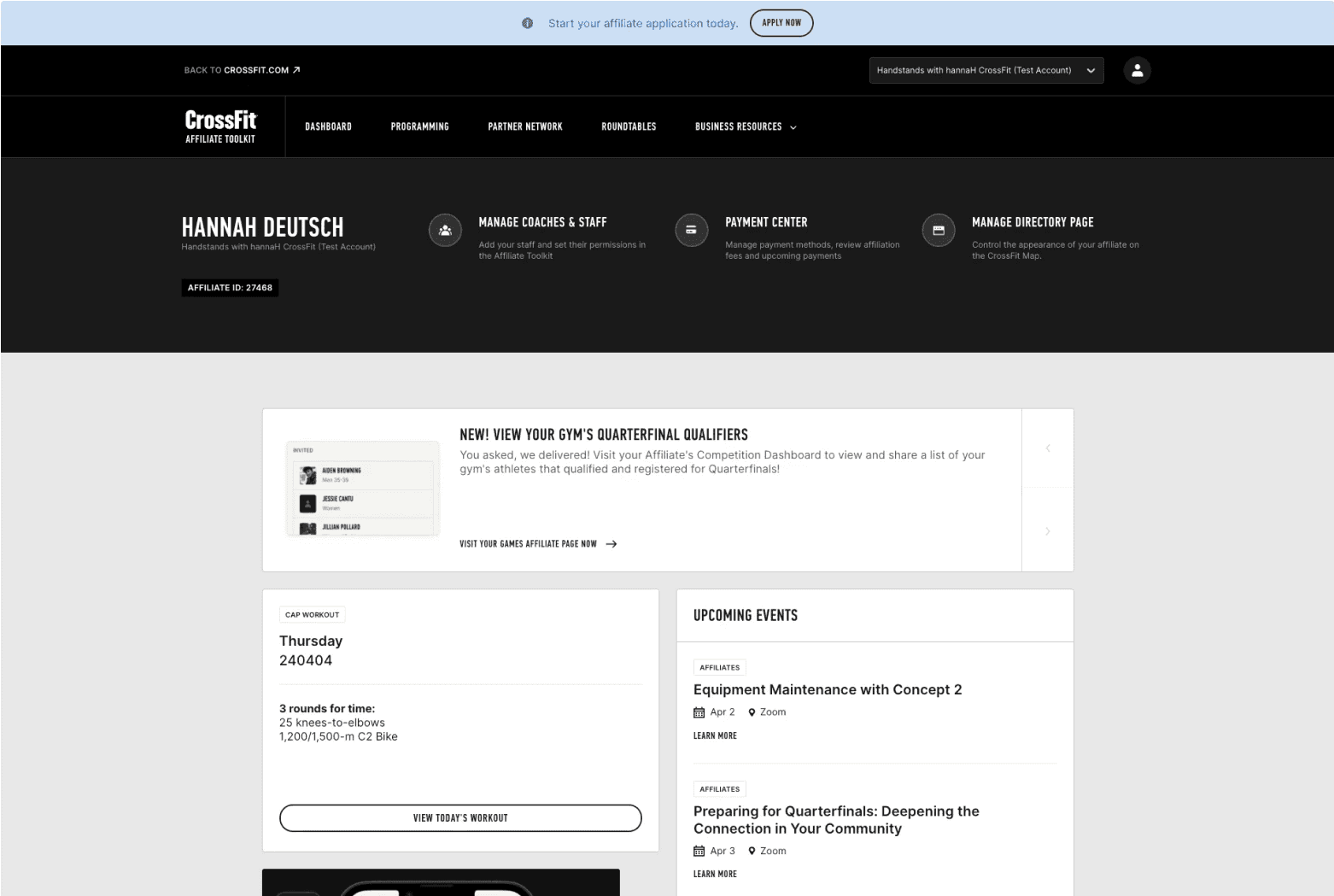The width and height of the screenshot is (1334, 896).
Task: Click the info icon in the top banner
Action: click(528, 23)
